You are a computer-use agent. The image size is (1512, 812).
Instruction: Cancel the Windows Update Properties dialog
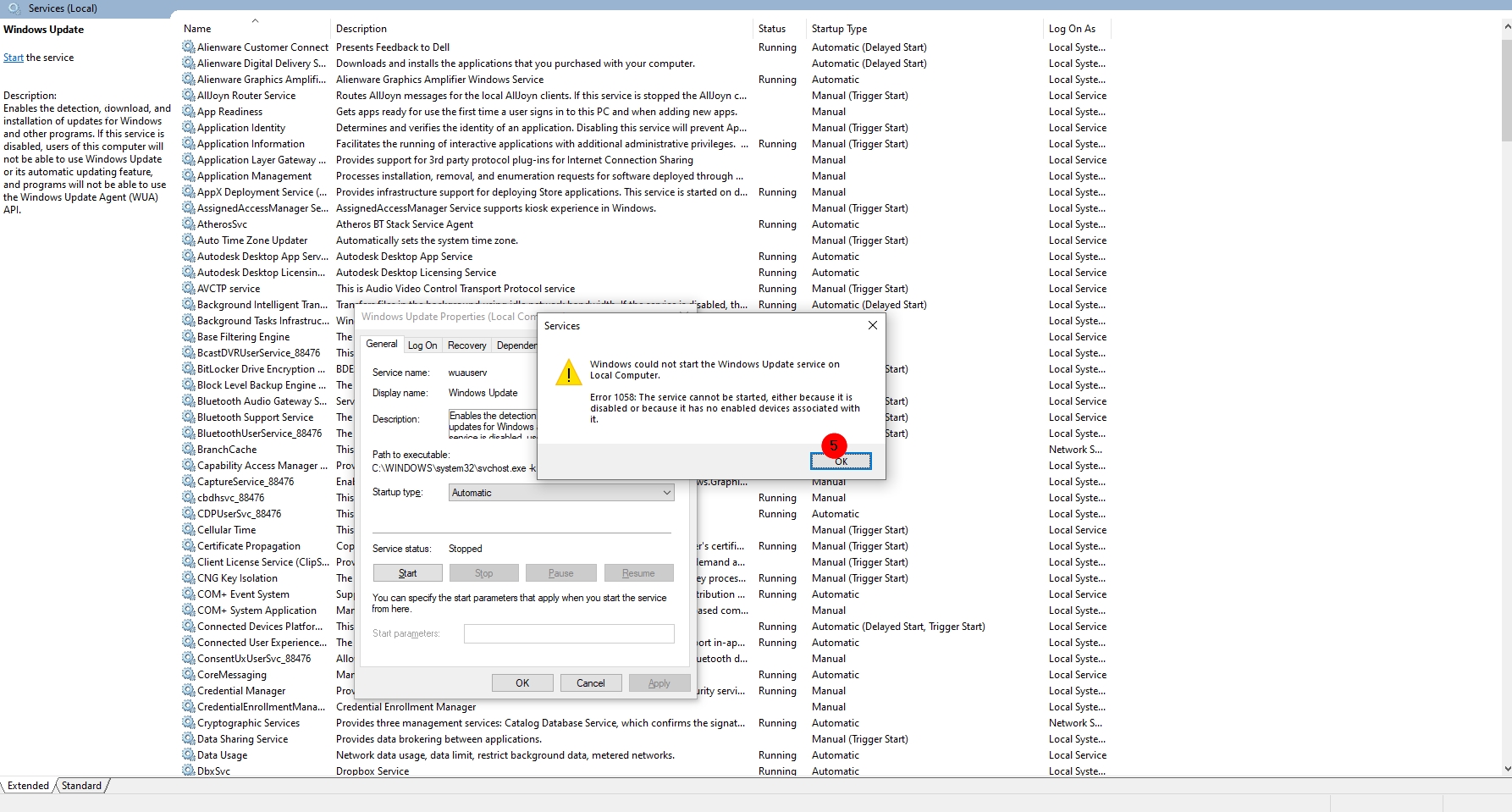(591, 683)
